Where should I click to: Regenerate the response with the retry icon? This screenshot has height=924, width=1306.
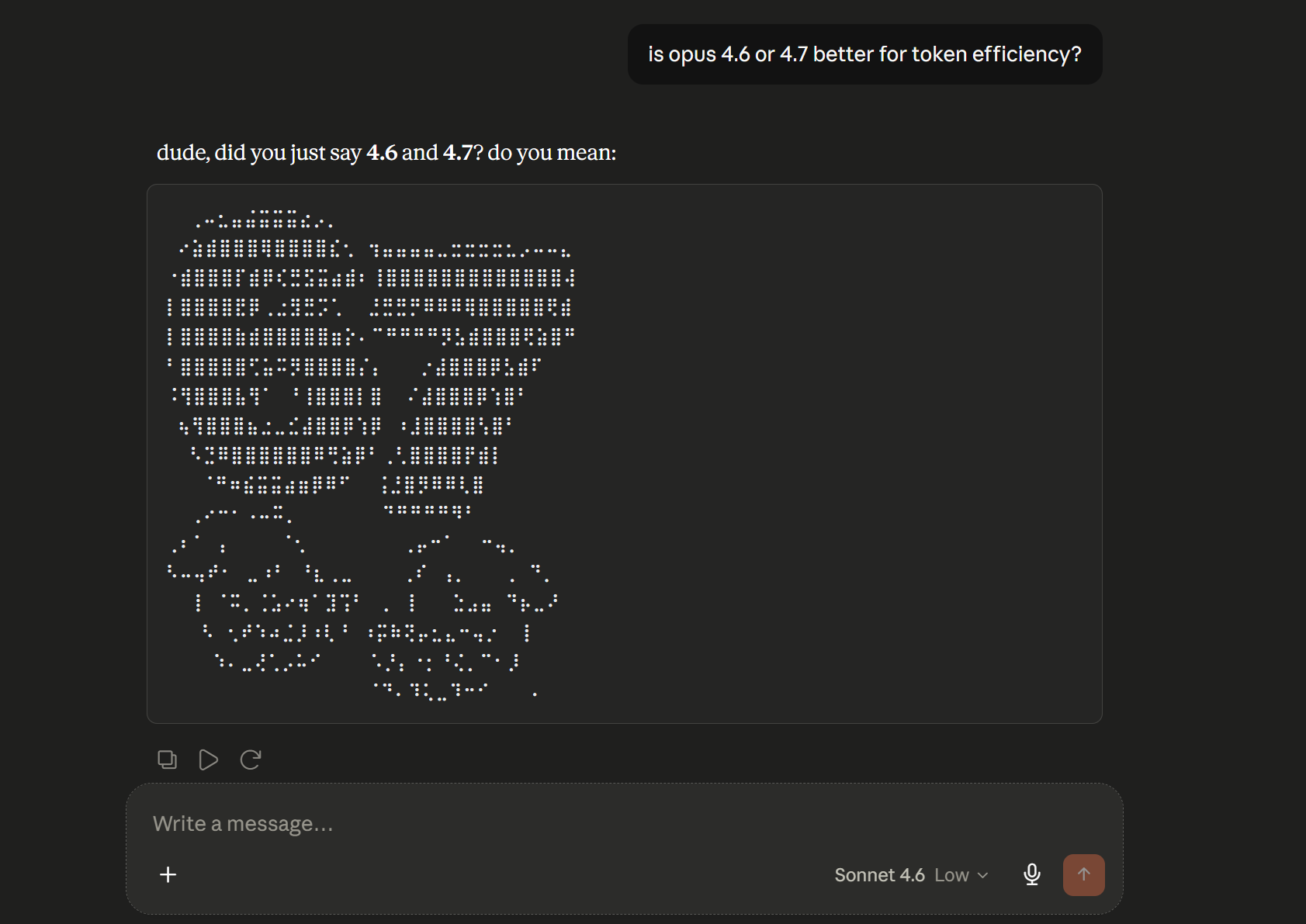(x=250, y=760)
